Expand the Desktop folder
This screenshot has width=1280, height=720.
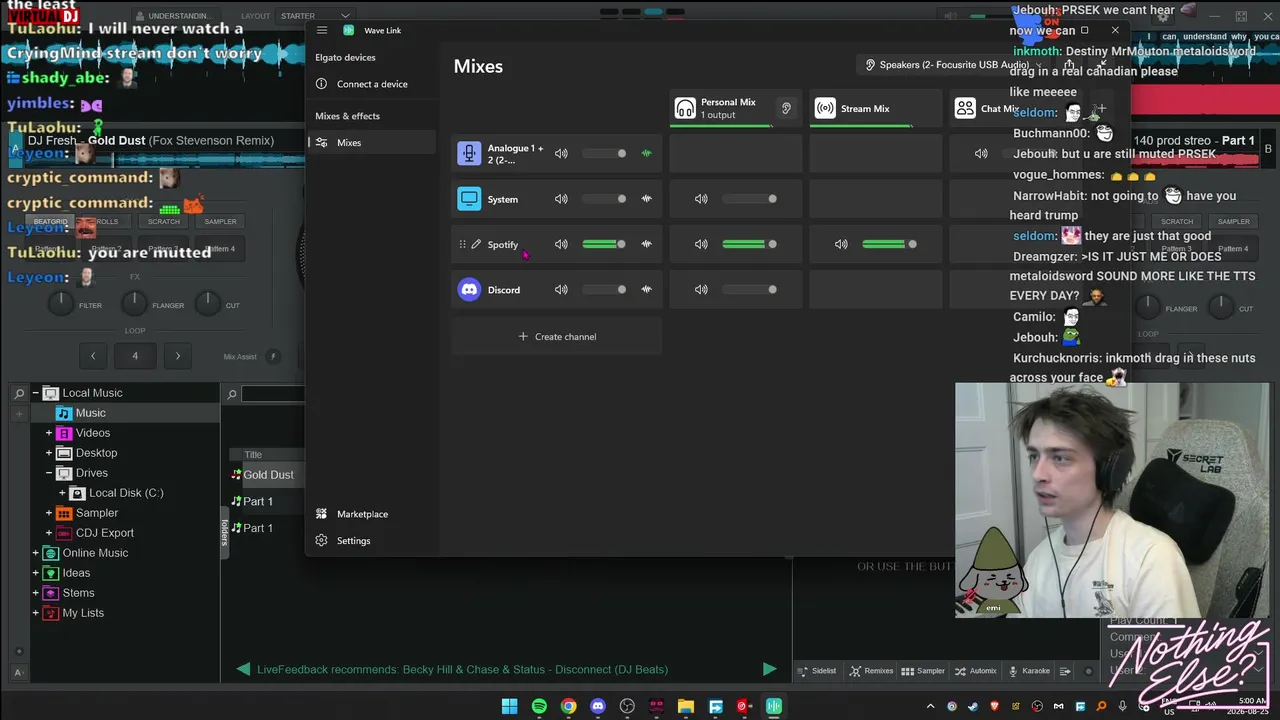pyautogui.click(x=48, y=453)
